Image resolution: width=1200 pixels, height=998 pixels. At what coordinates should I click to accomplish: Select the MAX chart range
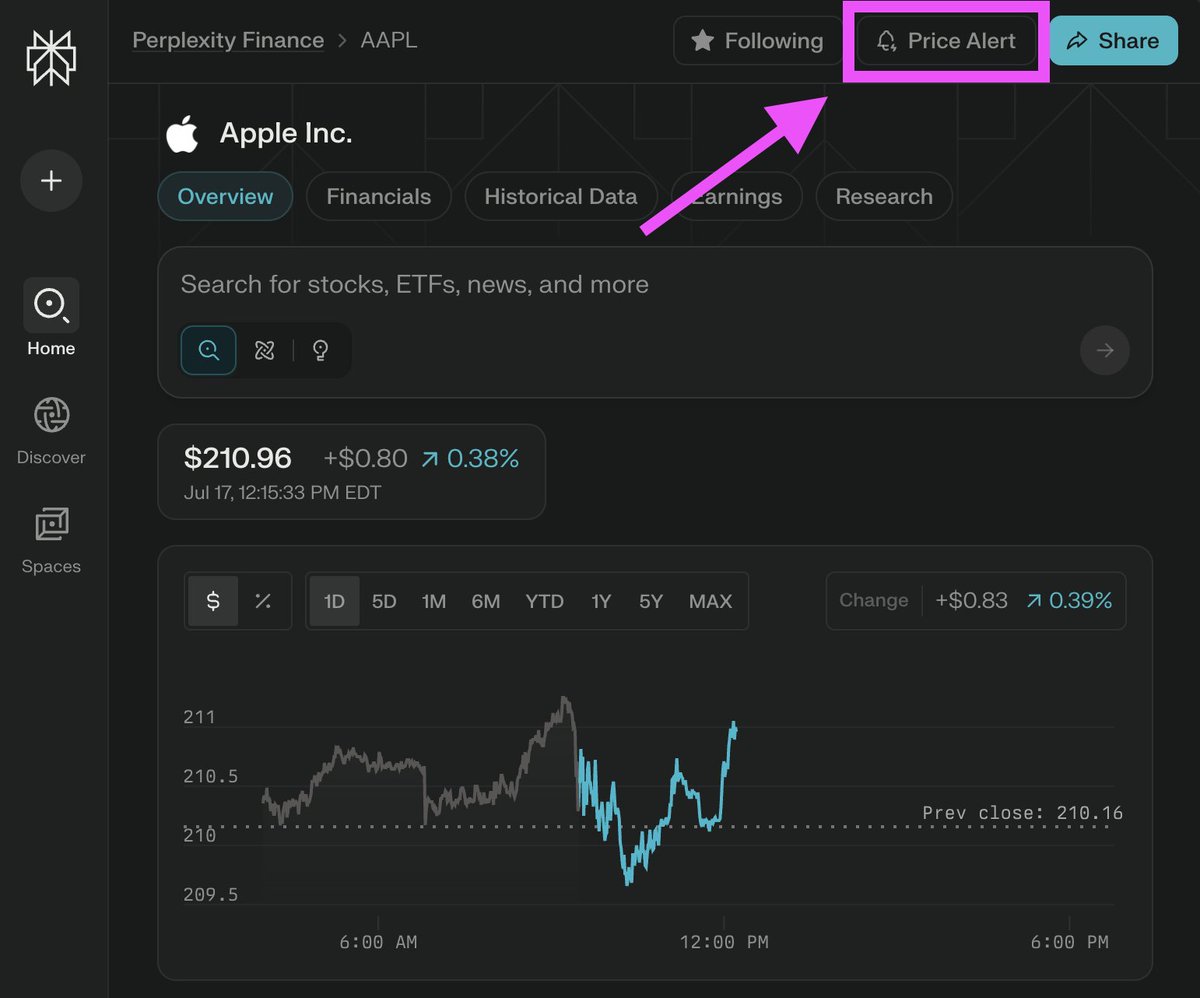tap(711, 601)
